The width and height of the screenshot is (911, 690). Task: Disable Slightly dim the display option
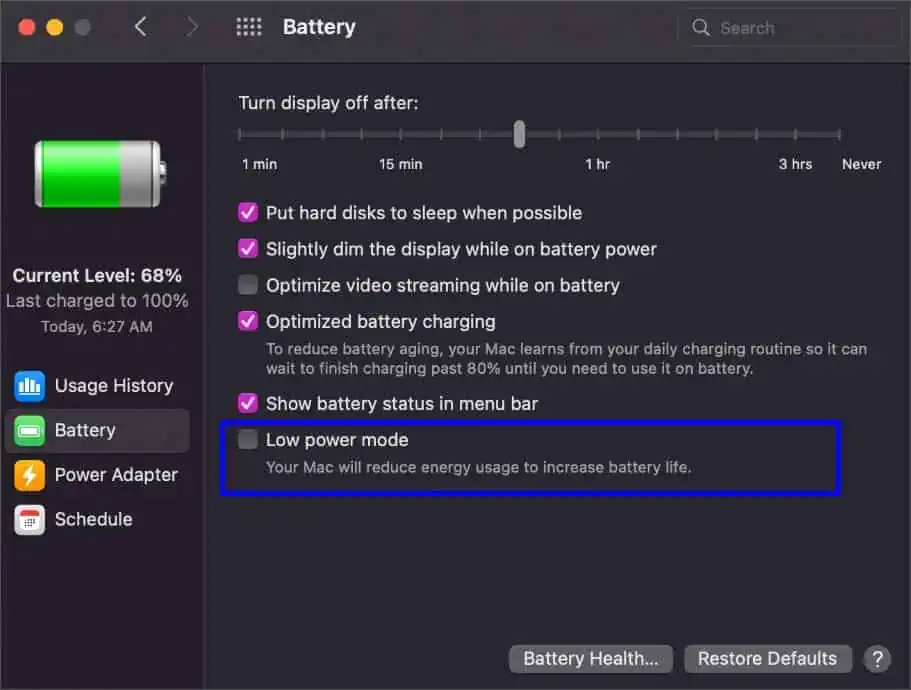point(247,249)
